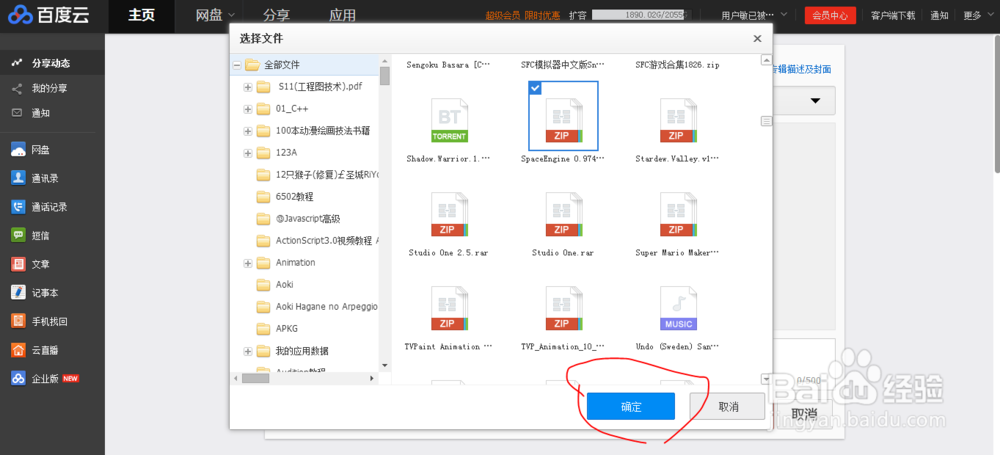Uncheck the SpaceEngine 0.974 file checkbox
Image resolution: width=1000 pixels, height=455 pixels.
click(536, 89)
